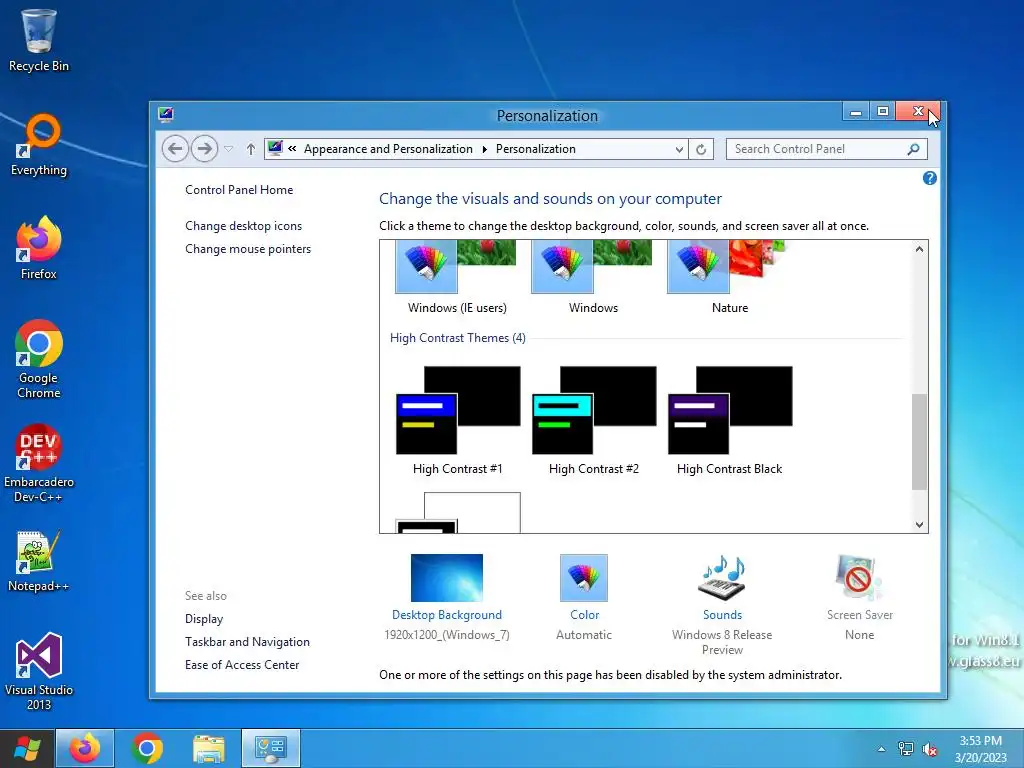Select the Notepad++ desktop shortcut
The image size is (1024, 768).
point(39,562)
